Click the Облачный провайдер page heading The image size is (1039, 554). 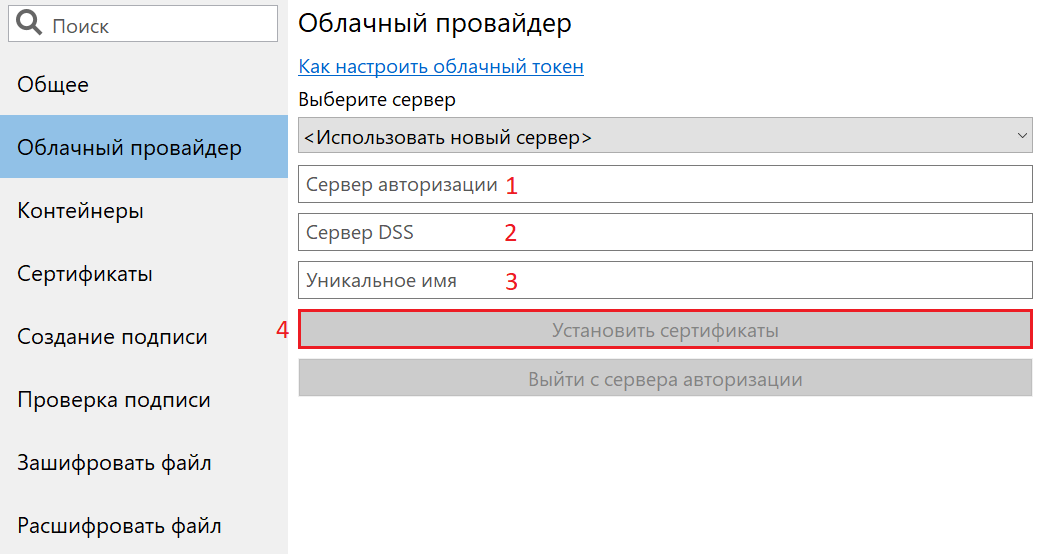coord(435,23)
